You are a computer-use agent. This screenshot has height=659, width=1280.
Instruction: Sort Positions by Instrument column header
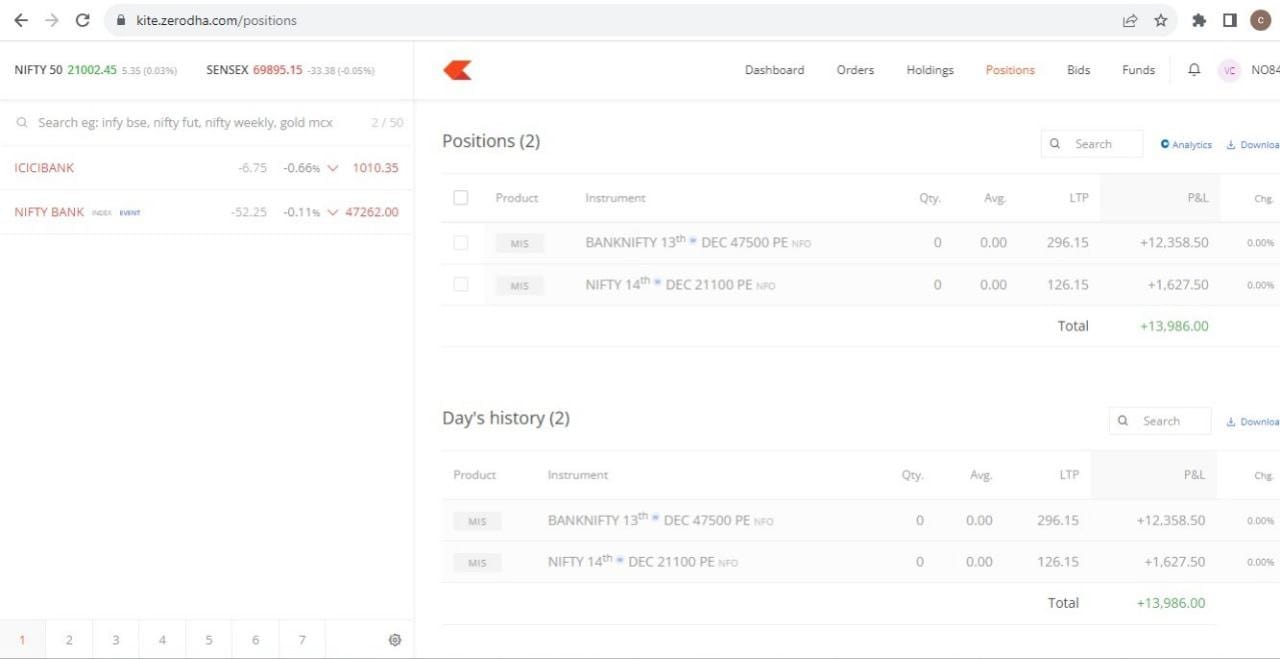coord(615,198)
